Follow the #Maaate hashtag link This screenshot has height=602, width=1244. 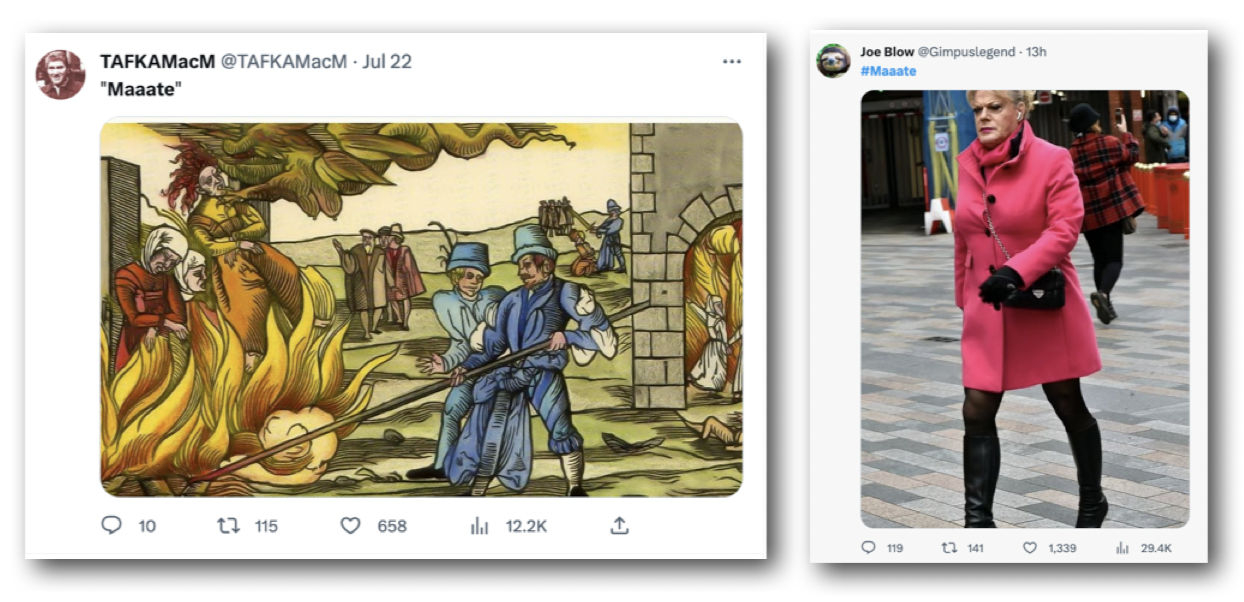[x=888, y=71]
